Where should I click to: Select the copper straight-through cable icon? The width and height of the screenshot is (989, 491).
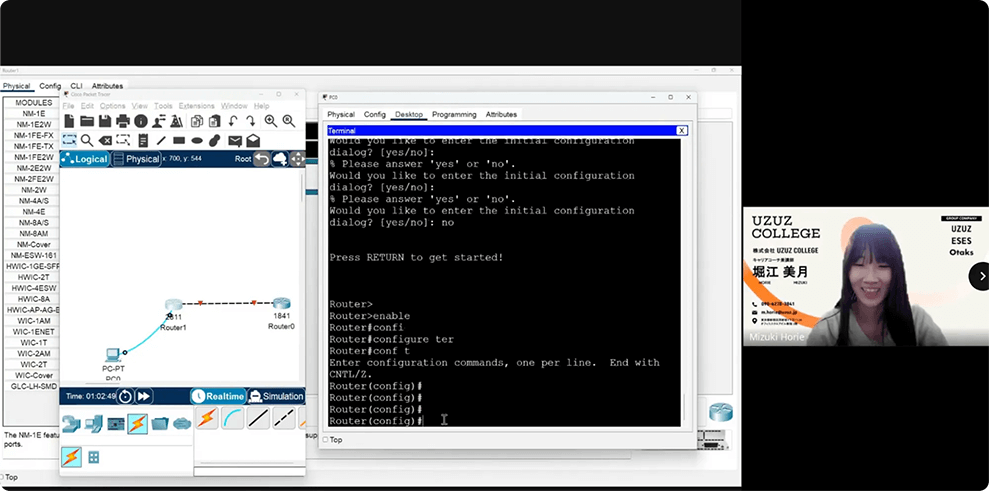258,419
